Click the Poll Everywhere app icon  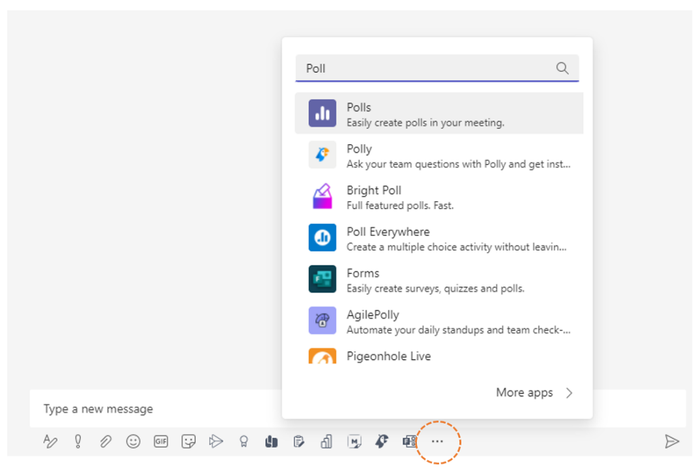coord(322,237)
